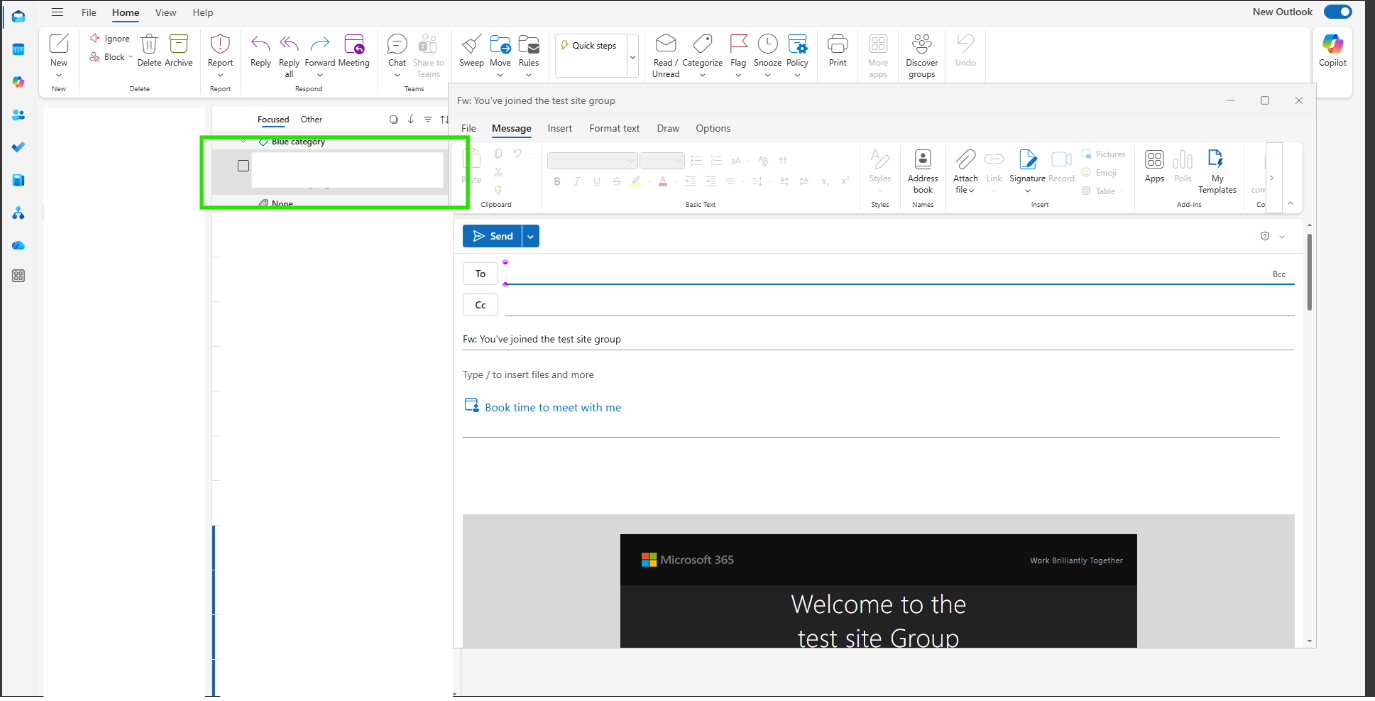Click into the To address field

(885, 273)
